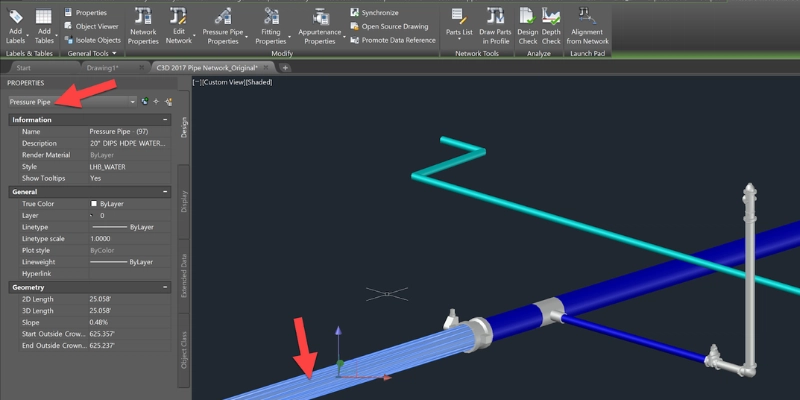
Task: Click the Synchronize command
Action: pos(374,12)
